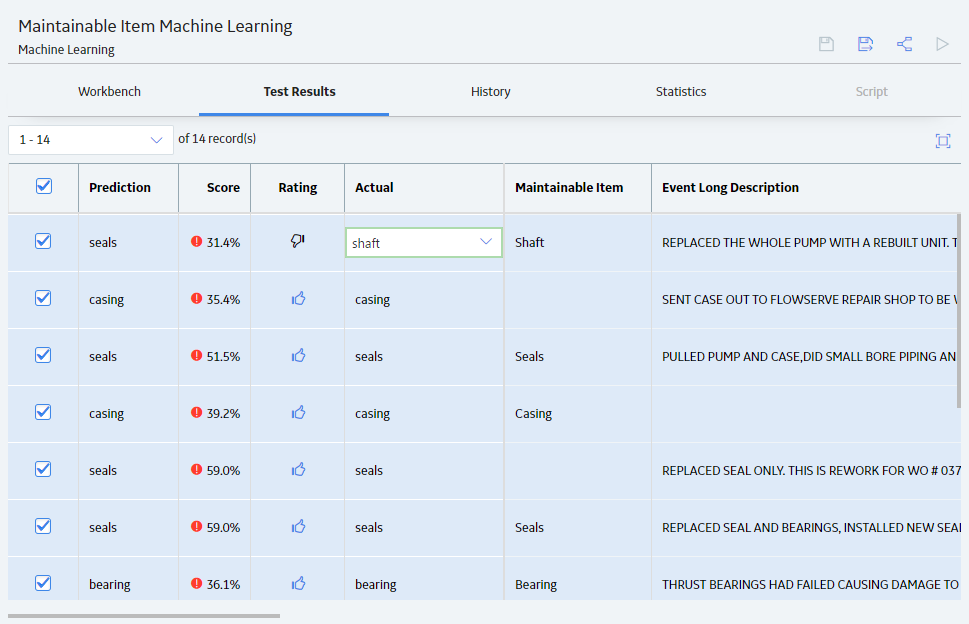Uncheck checkbox for REPLACED SEAL ONLY row
Image resolution: width=969 pixels, height=624 pixels.
pyautogui.click(x=43, y=469)
